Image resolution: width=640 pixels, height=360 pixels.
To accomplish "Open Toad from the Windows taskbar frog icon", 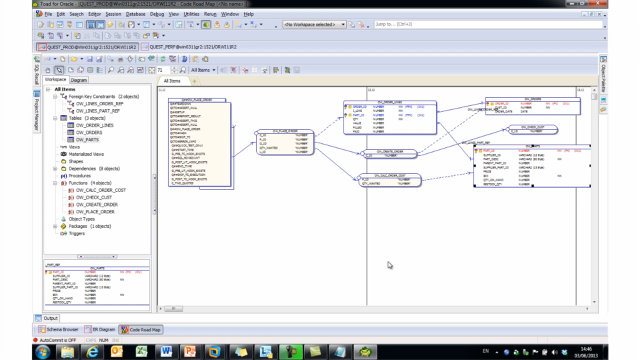I will [x=365, y=352].
